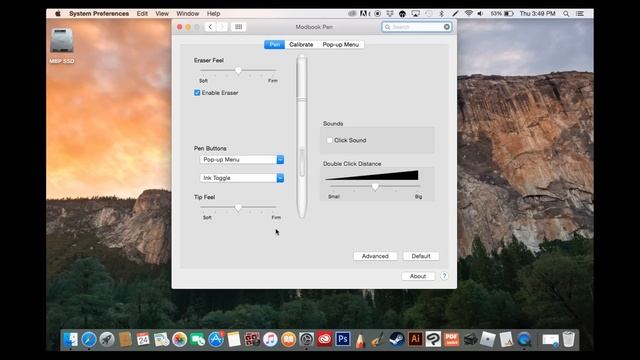Open the Edit menu
Screen dimensions: 640x360
click(142, 13)
